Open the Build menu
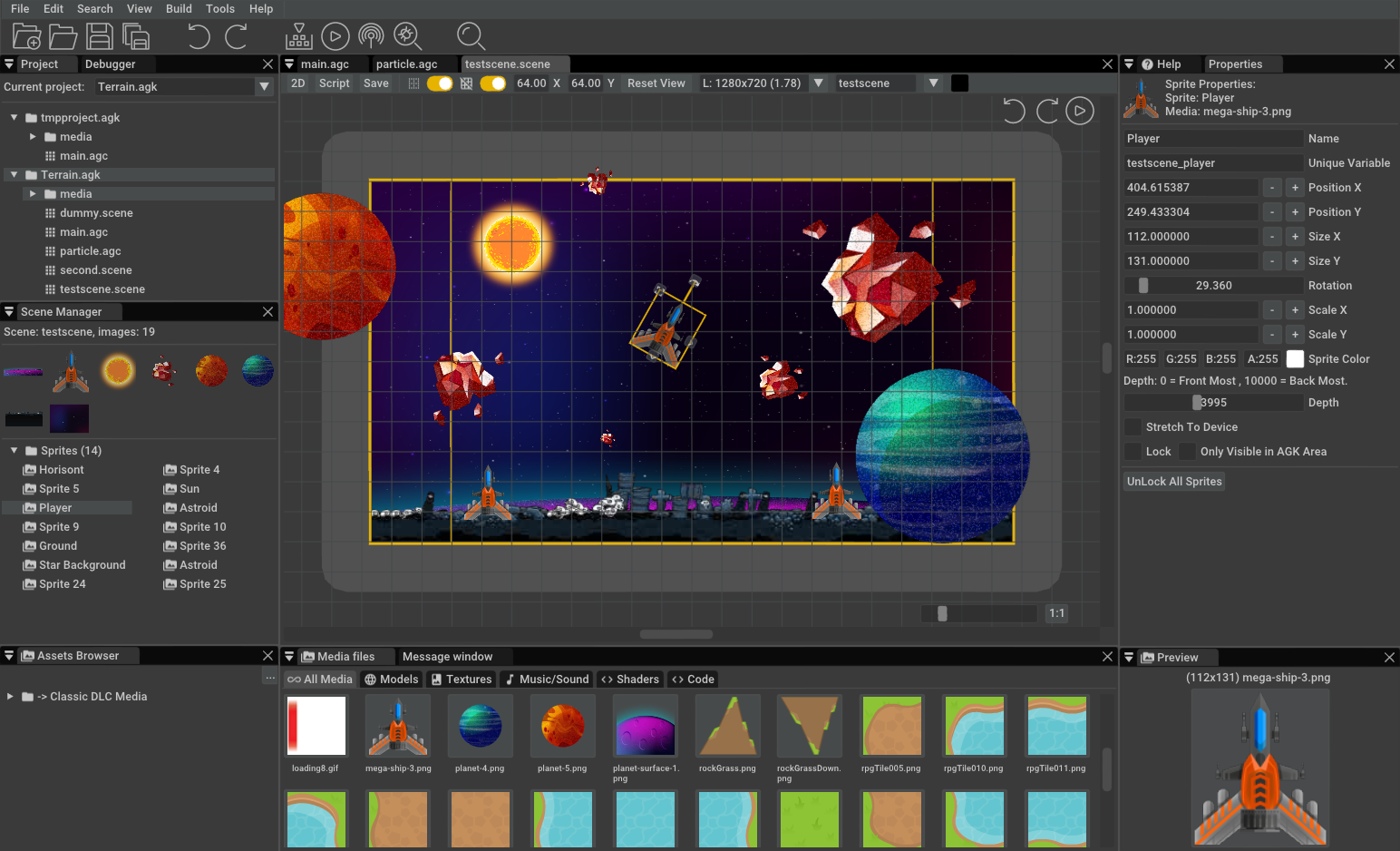Image resolution: width=1400 pixels, height=851 pixels. (x=179, y=9)
